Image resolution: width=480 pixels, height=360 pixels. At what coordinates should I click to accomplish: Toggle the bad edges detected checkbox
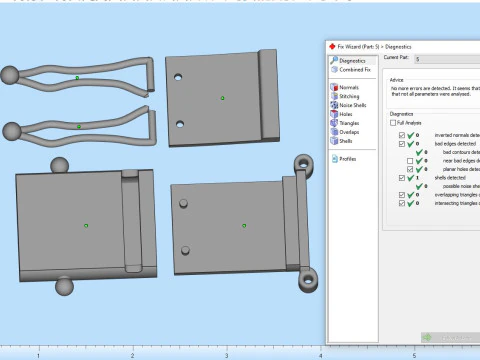pos(402,144)
